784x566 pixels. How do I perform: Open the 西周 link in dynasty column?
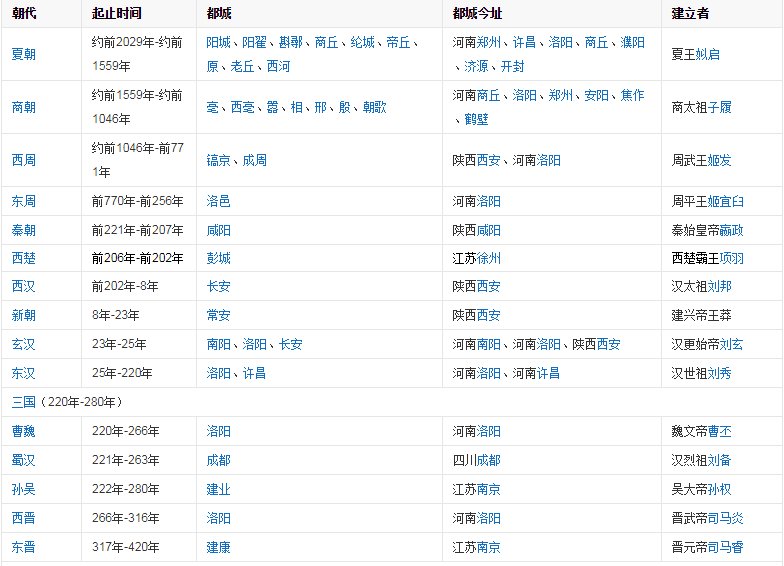click(x=24, y=160)
